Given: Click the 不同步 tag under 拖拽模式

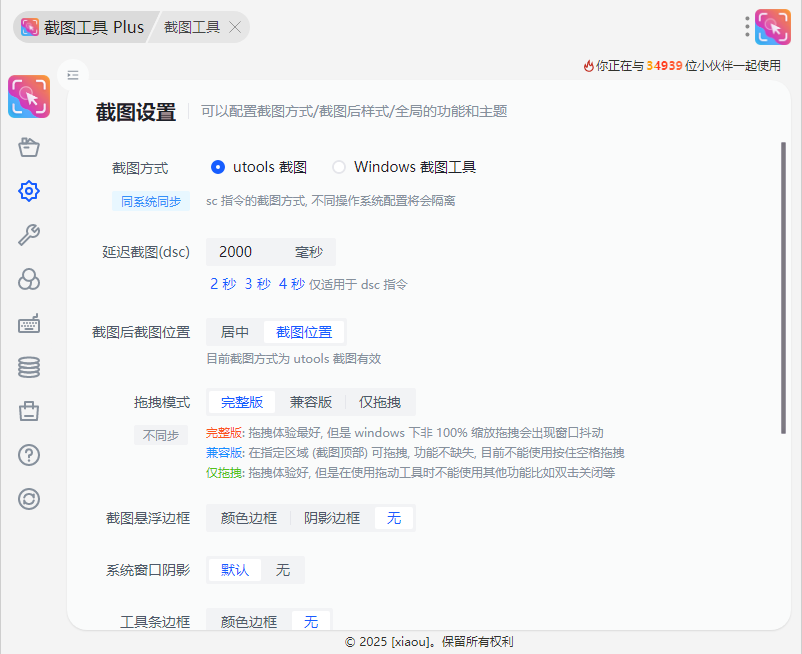Looking at the screenshot, I should coord(161,435).
